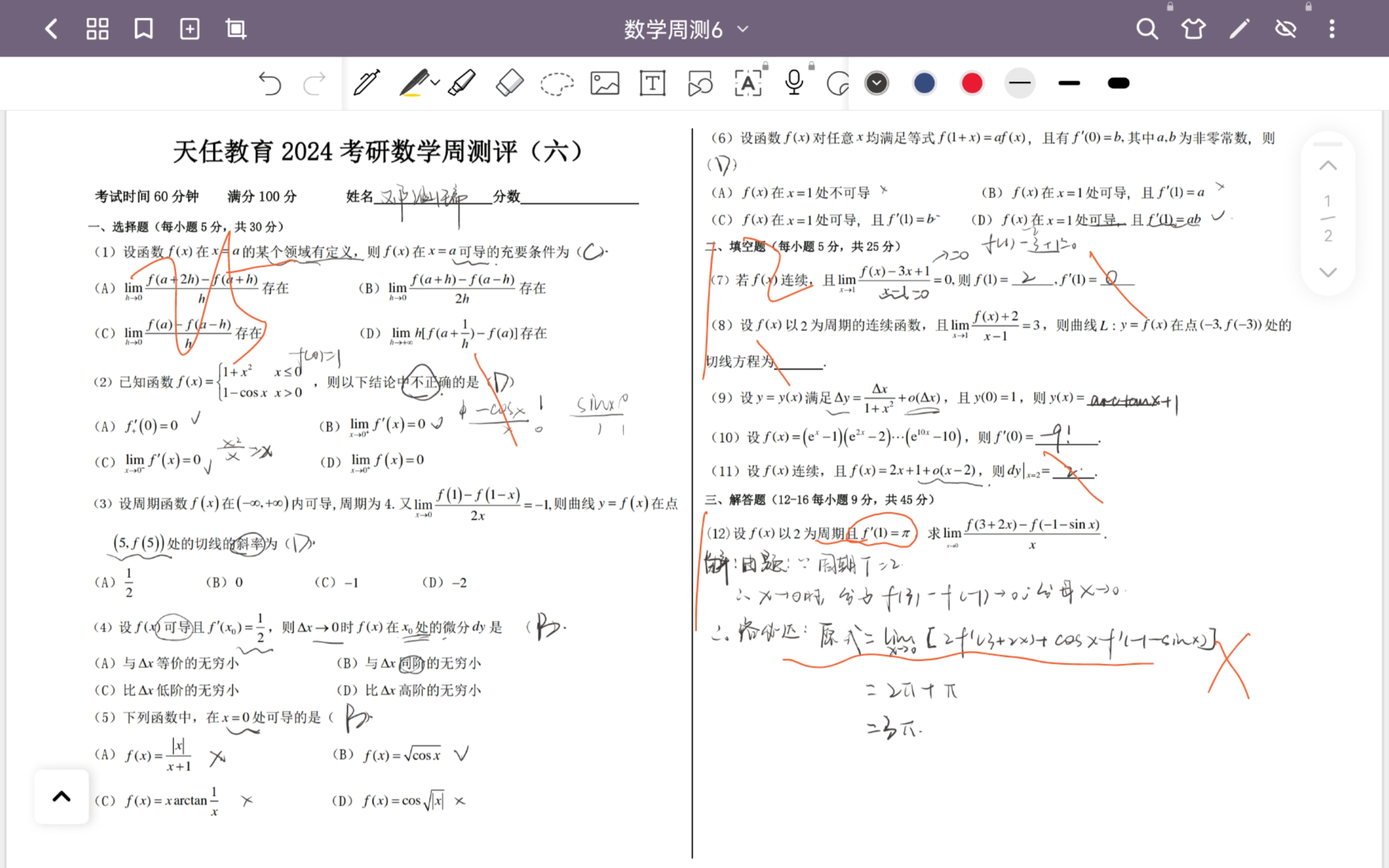Toggle the pencil edit mode
The height and width of the screenshot is (868, 1389).
[1240, 29]
